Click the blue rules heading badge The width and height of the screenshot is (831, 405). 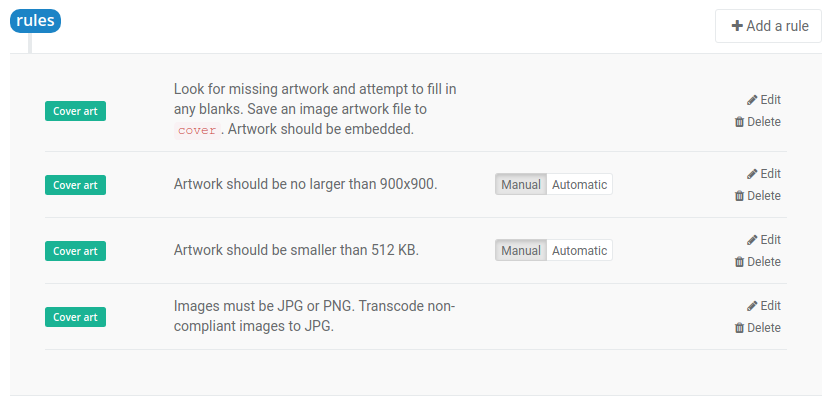point(36,21)
